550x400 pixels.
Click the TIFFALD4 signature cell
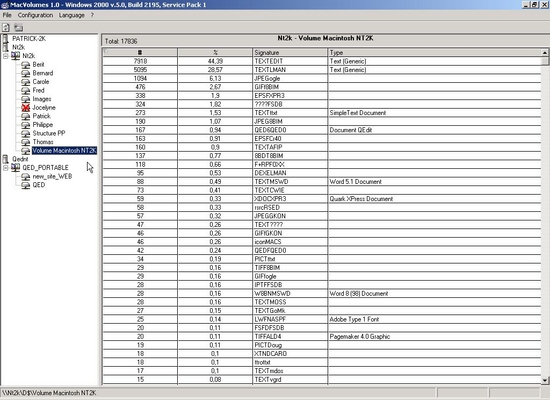pyautogui.click(x=290, y=336)
